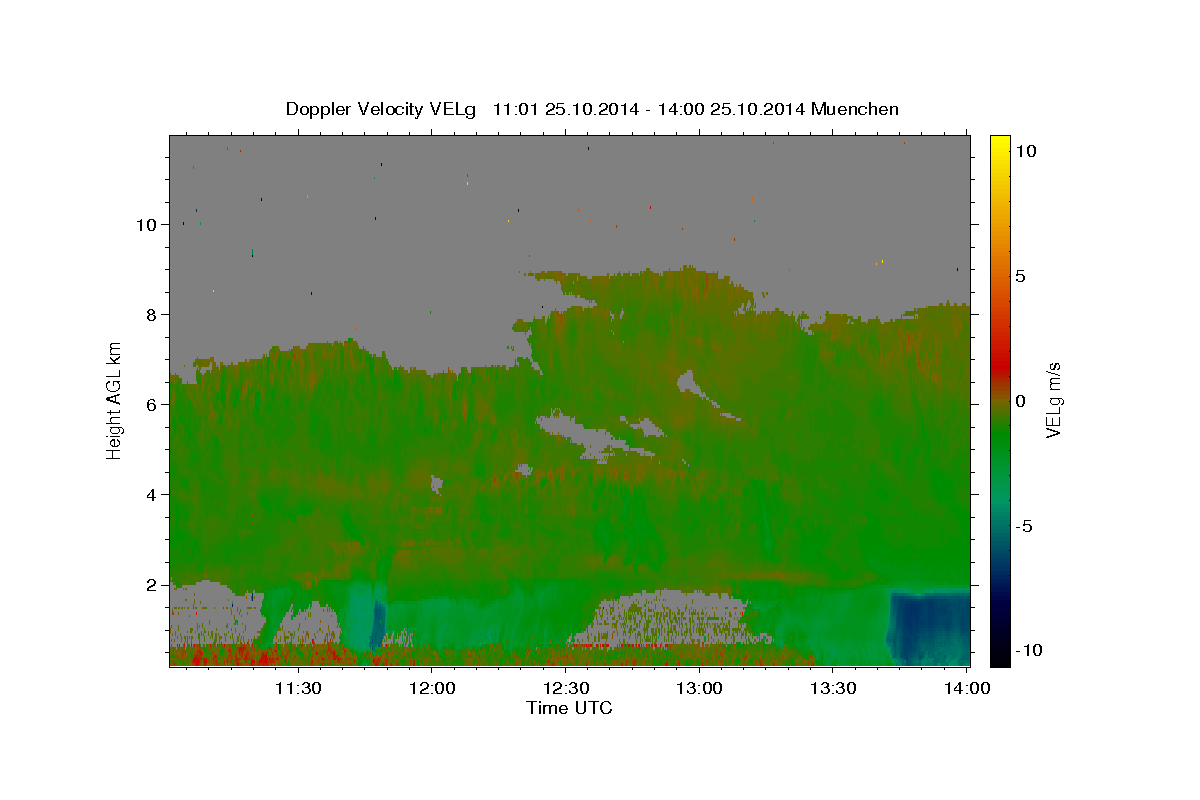Click the '13:00' time axis label
Viewport: 1200px width, 800px height.
pyautogui.click(x=699, y=688)
